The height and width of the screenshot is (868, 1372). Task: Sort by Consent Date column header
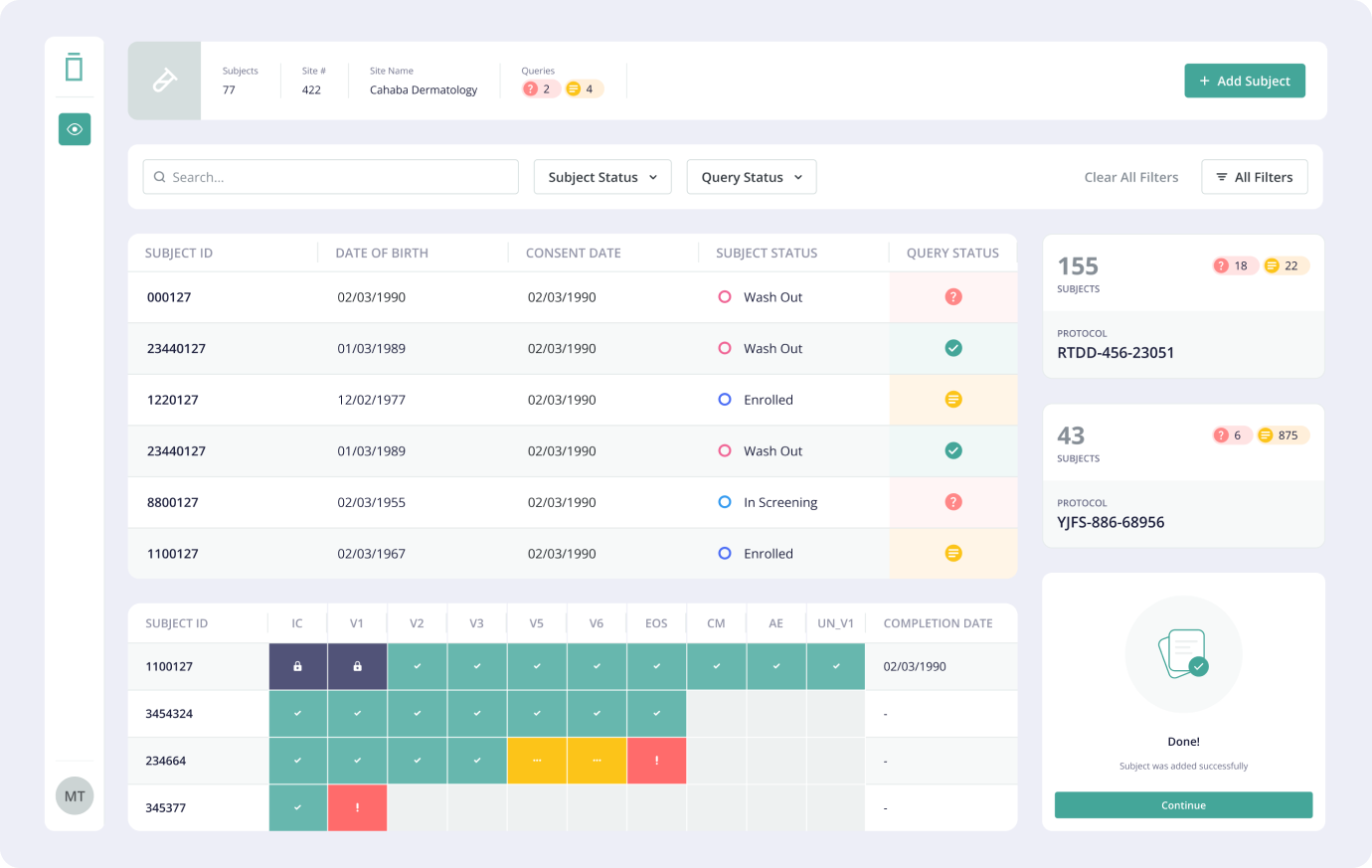[x=573, y=253]
